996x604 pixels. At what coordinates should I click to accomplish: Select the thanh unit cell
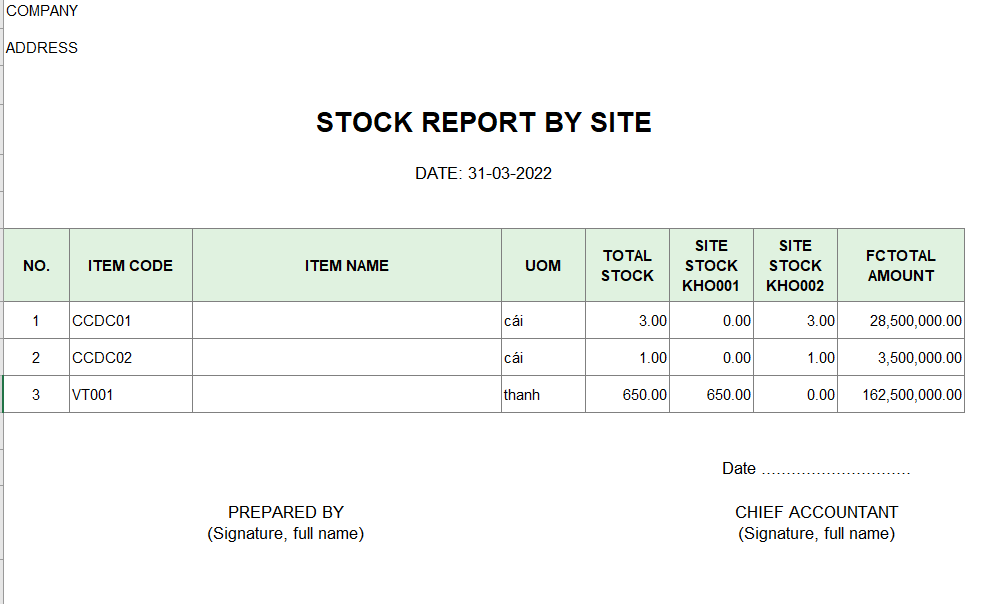pos(543,394)
